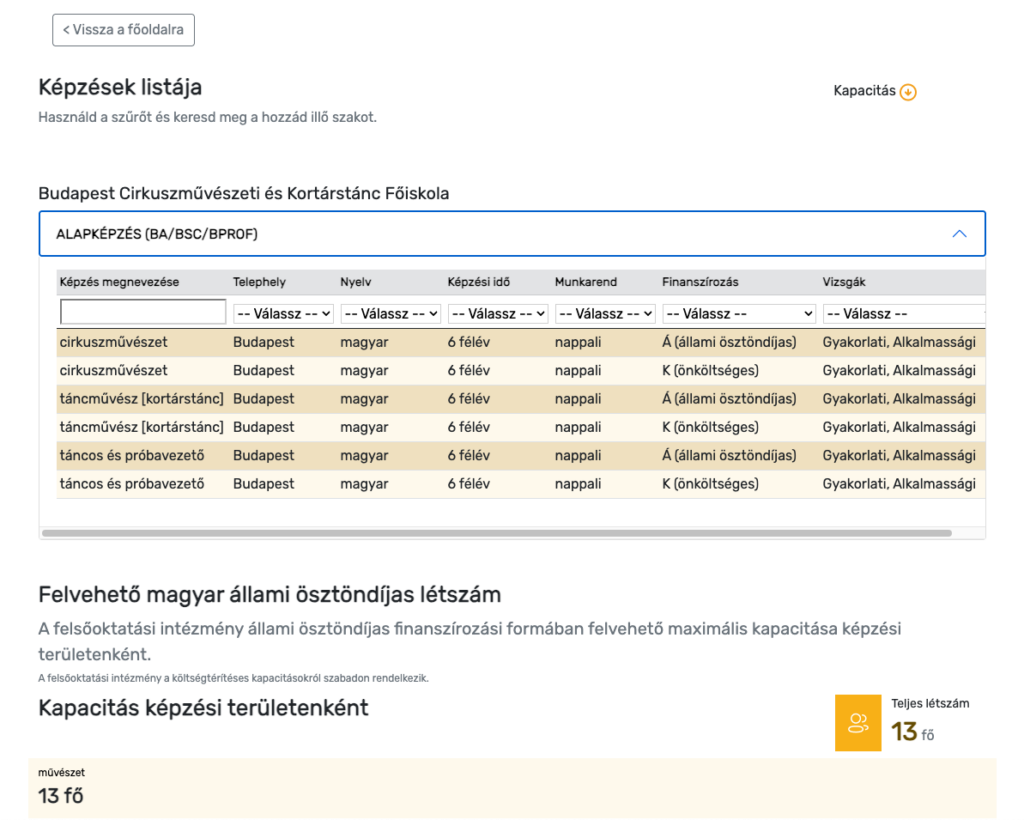Open the Képzési idő filter dropdown
Viewport: 1024px width, 820px height.
(x=498, y=314)
